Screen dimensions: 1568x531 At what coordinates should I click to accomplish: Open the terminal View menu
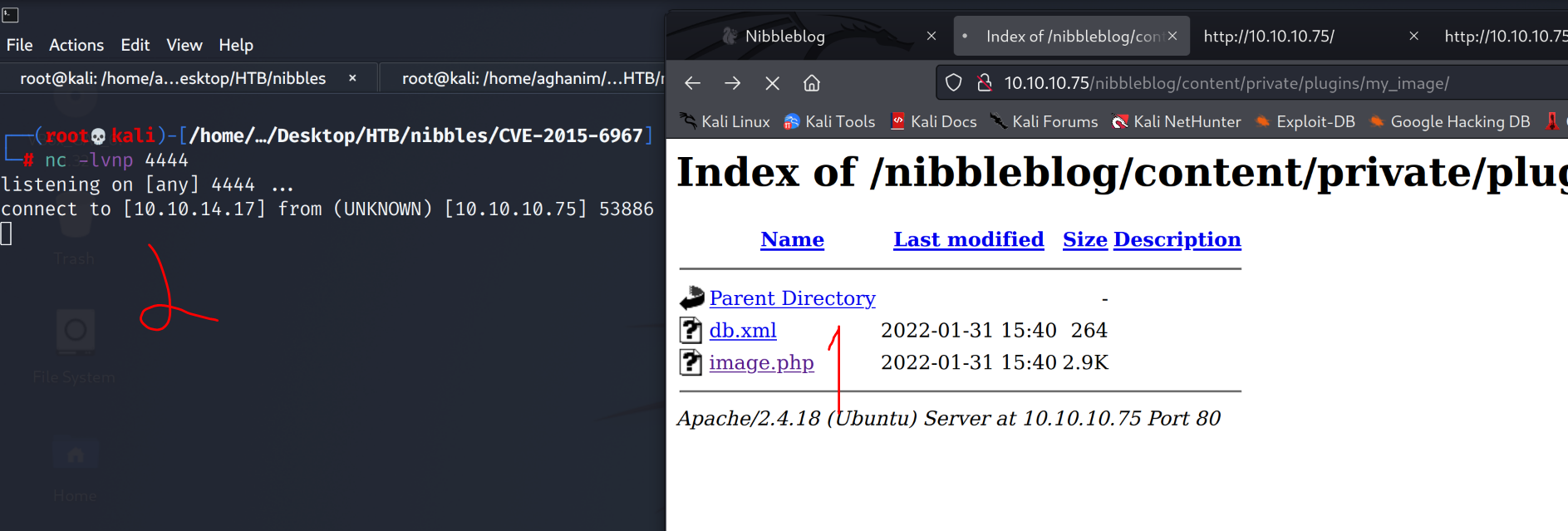click(x=184, y=45)
